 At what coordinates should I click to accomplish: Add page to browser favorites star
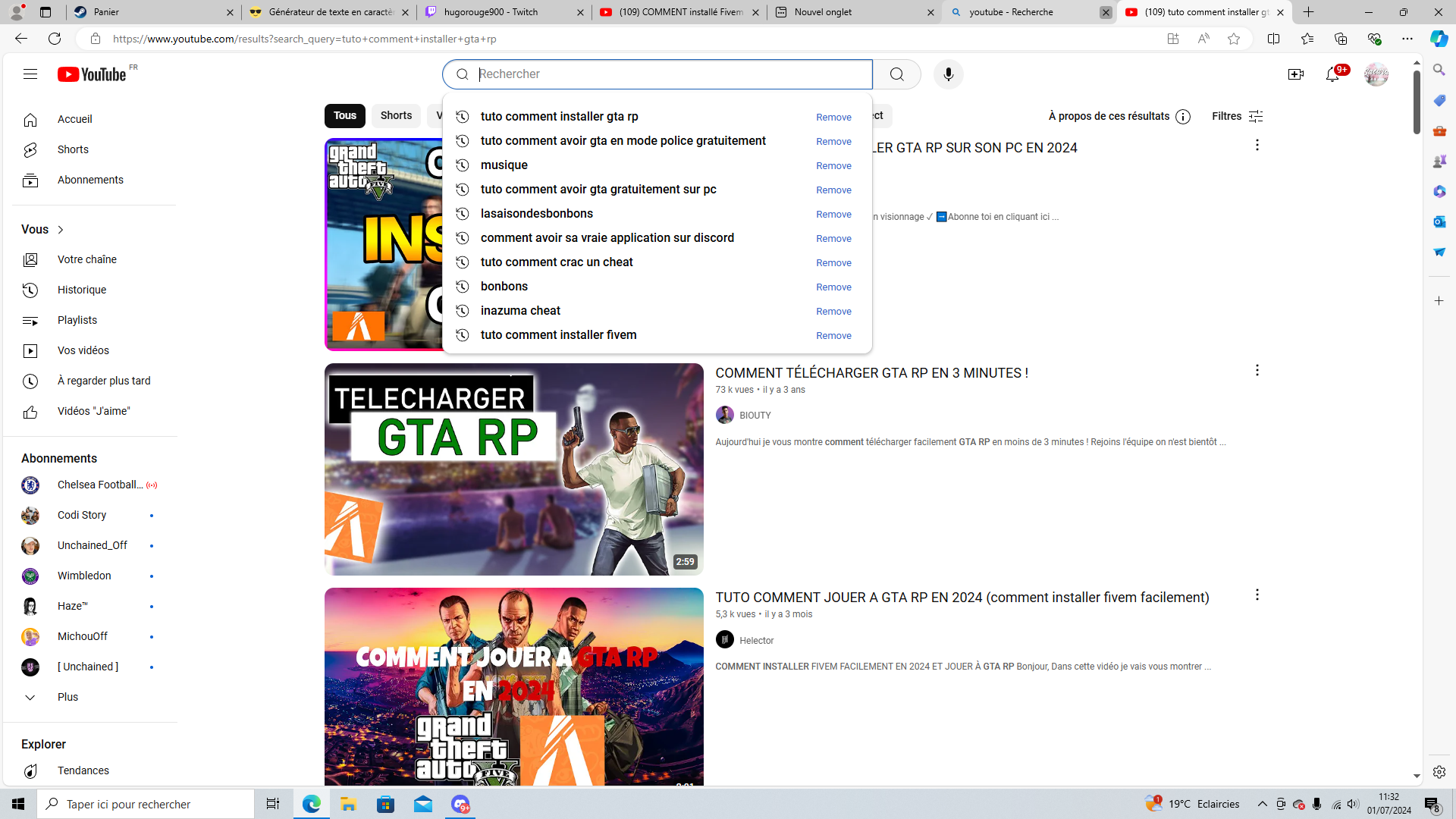coord(1234,39)
